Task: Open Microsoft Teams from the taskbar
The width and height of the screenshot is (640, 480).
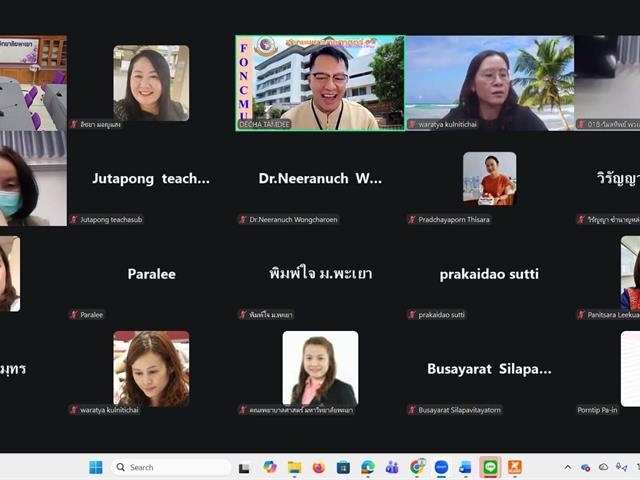Action: click(392, 467)
